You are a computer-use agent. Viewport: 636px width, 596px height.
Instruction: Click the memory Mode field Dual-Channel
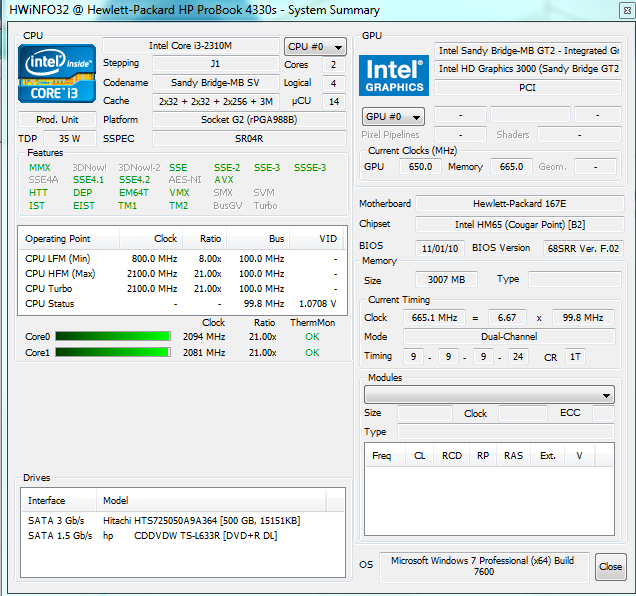coord(509,336)
